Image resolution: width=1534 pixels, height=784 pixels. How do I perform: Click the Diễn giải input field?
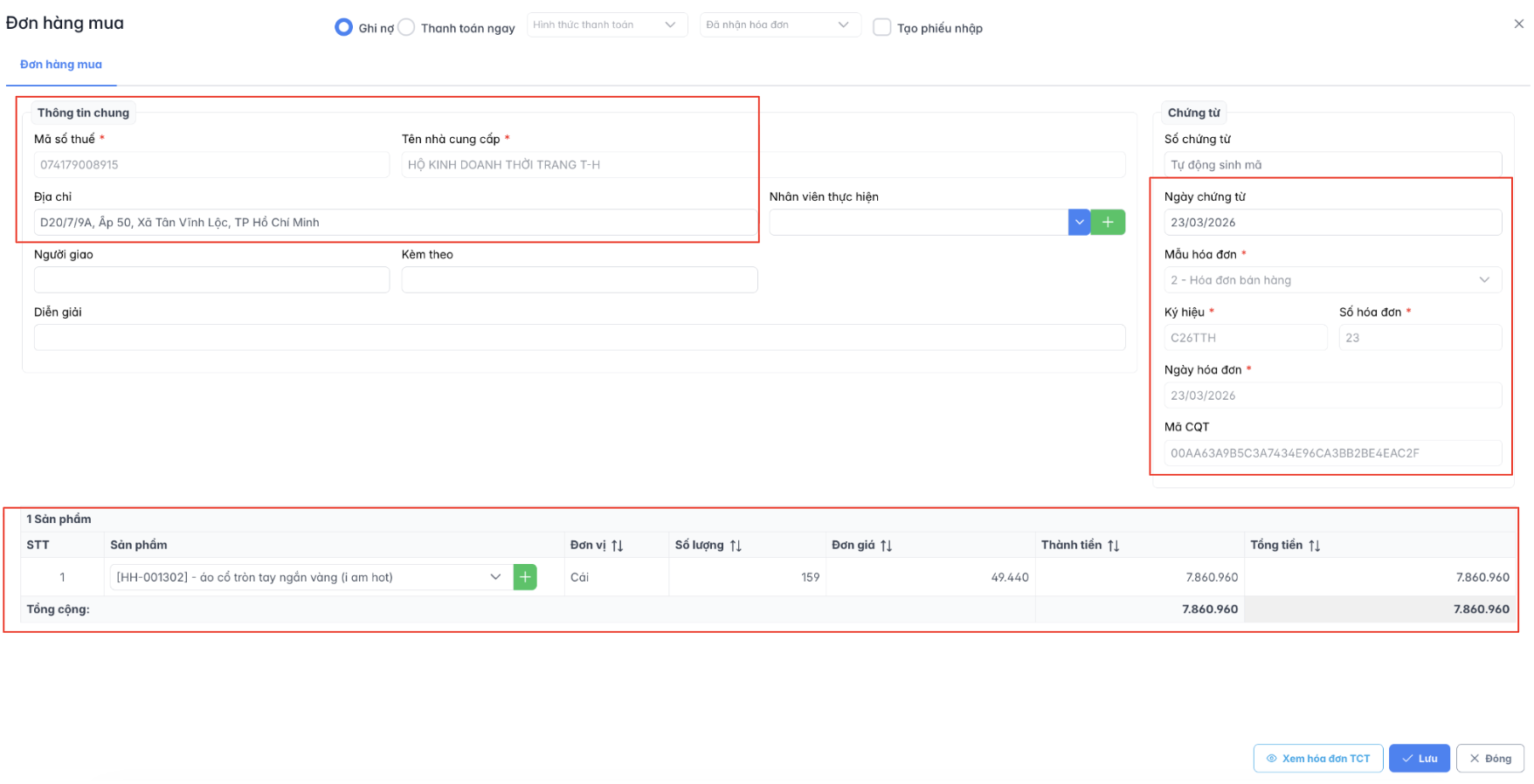[578, 338]
